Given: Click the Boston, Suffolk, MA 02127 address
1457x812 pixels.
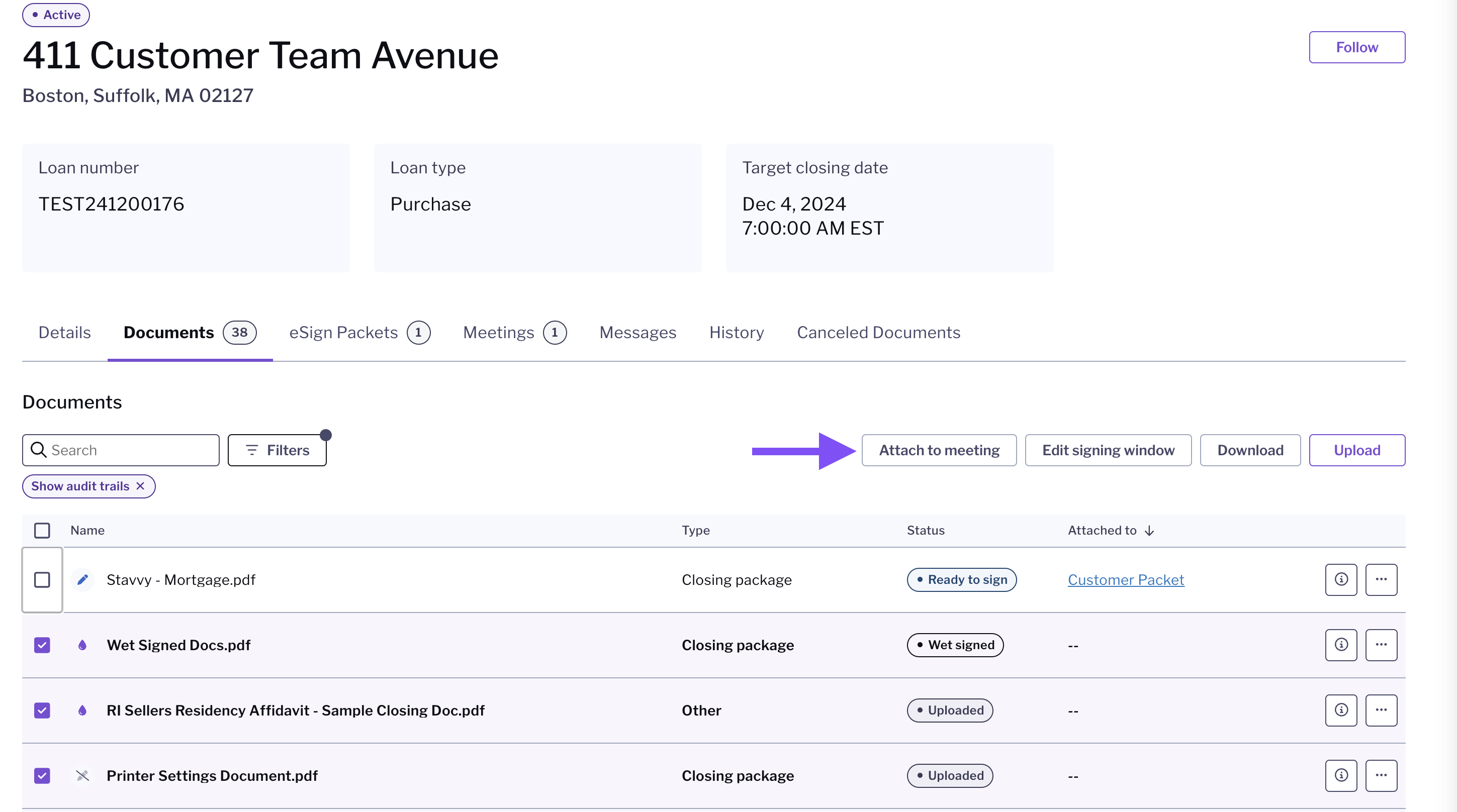Looking at the screenshot, I should (x=137, y=95).
